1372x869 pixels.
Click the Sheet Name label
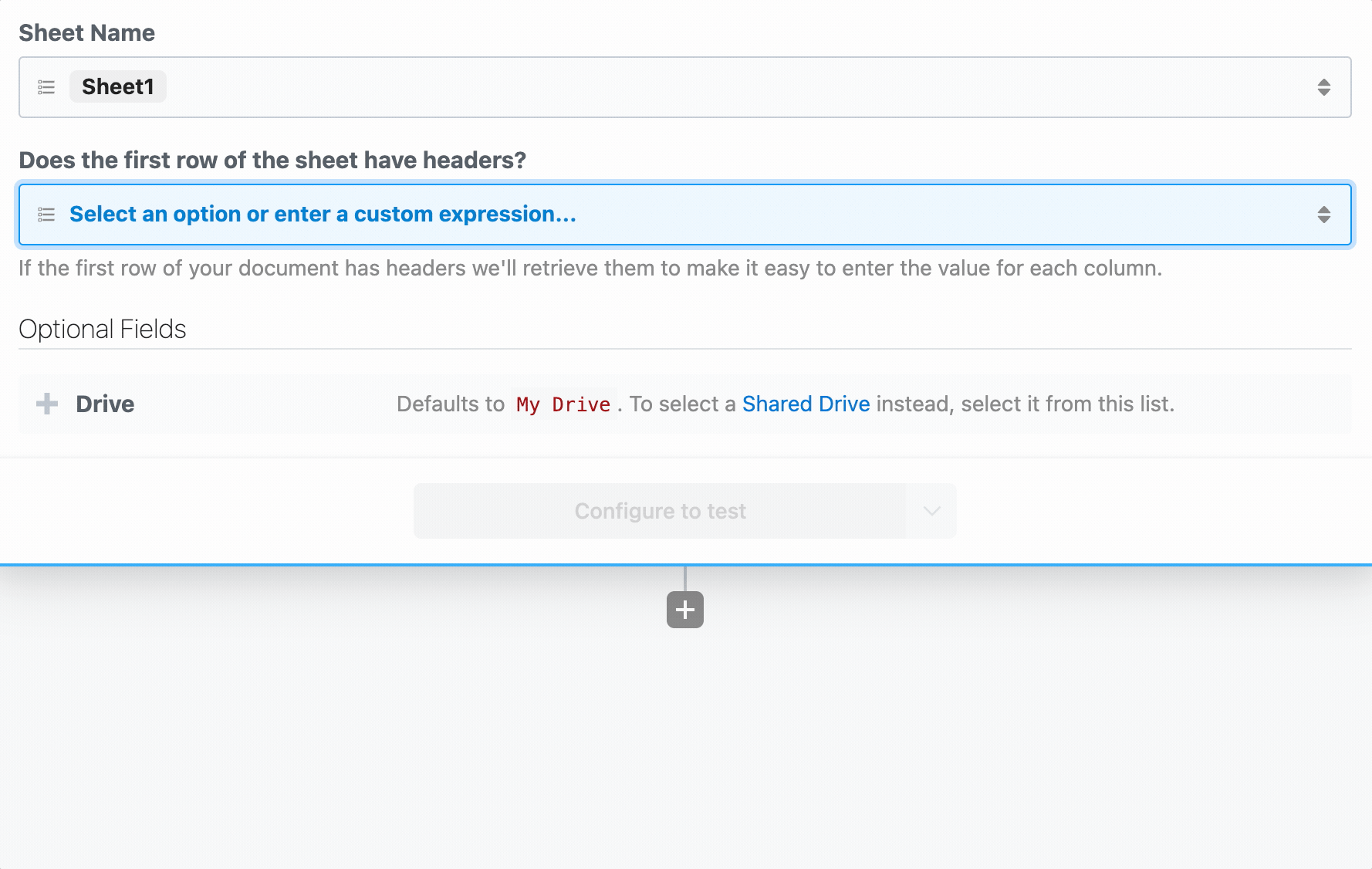86,33
